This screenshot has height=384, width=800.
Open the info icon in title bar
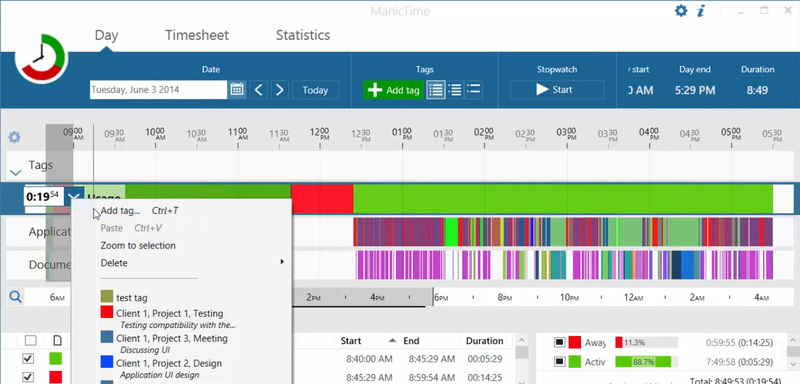click(701, 11)
